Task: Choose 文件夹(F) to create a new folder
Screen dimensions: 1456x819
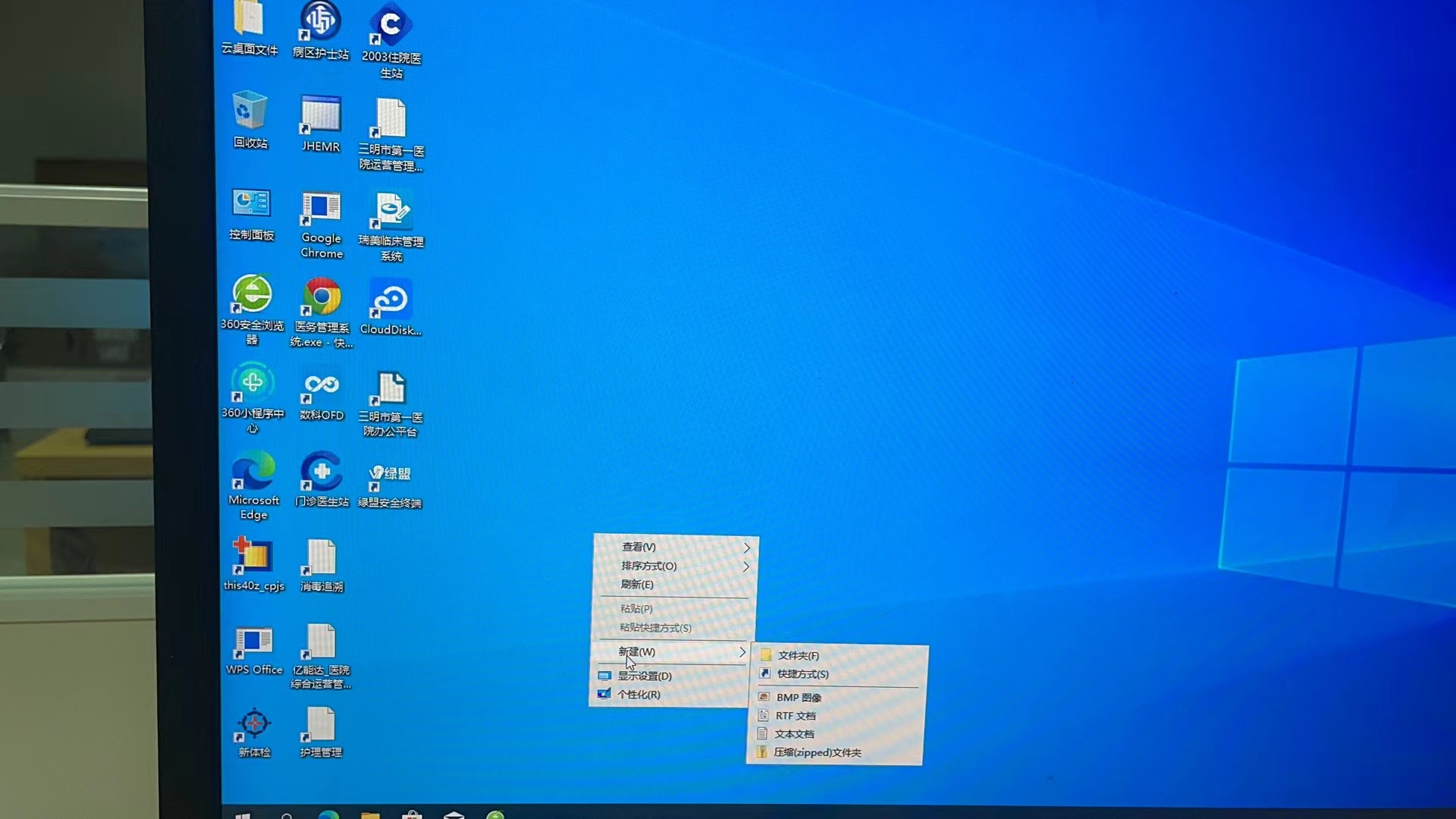Action: (x=798, y=656)
